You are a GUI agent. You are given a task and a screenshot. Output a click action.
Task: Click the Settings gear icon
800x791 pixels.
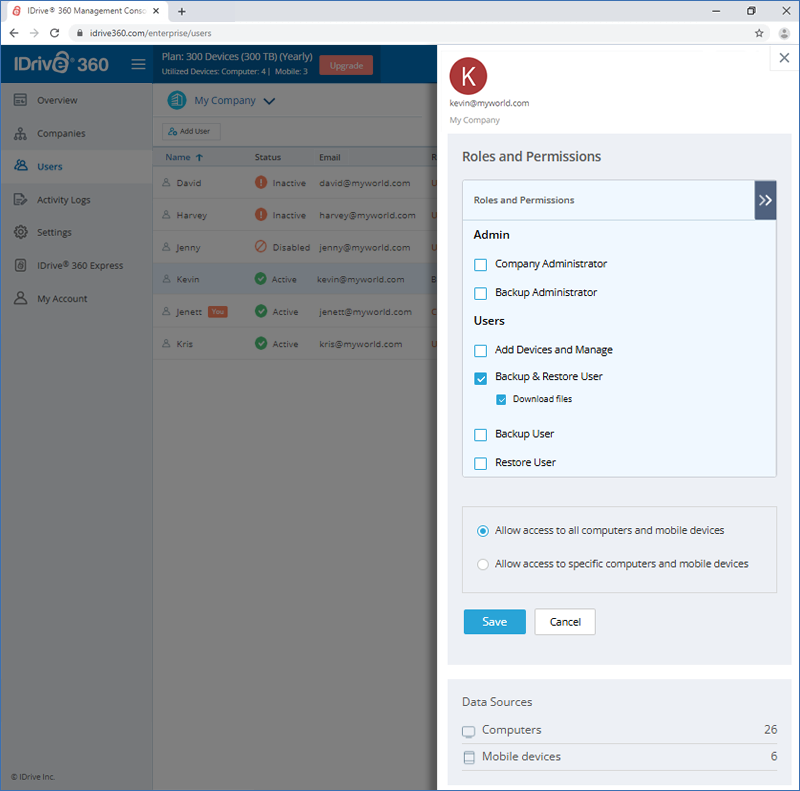click(x=20, y=232)
